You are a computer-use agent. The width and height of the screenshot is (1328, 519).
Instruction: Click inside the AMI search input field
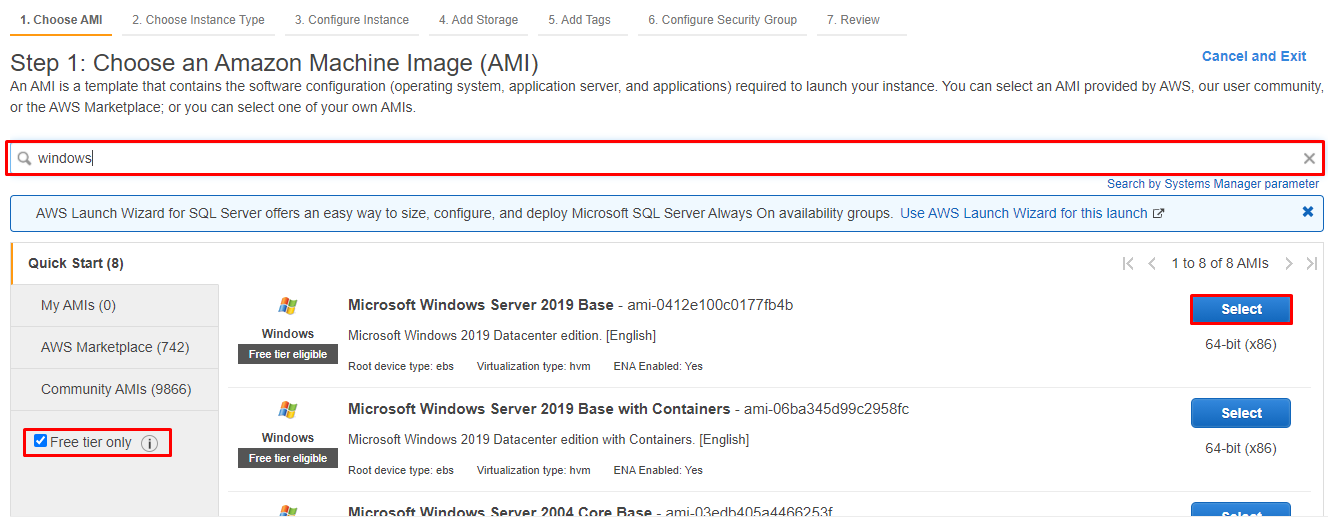(x=665, y=158)
